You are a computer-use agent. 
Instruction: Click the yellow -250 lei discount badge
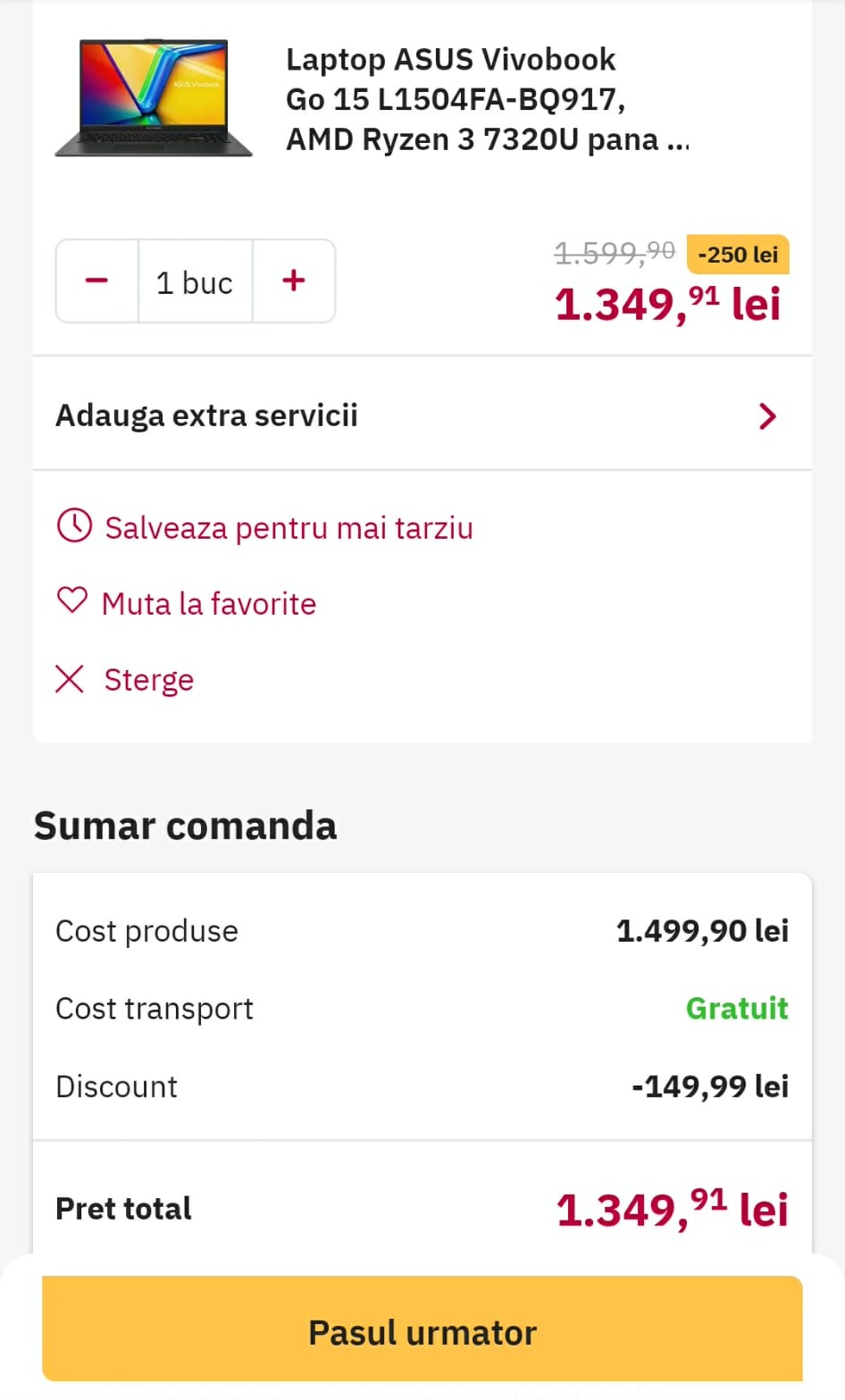click(738, 255)
